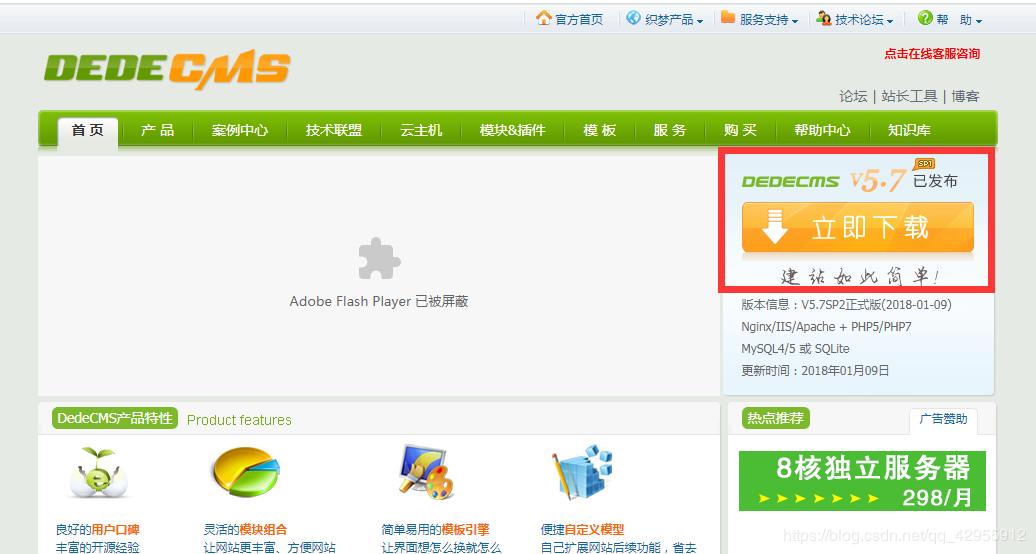The image size is (1036, 554).
Task: Open the 模块&插件 navigation item
Action: tap(513, 130)
